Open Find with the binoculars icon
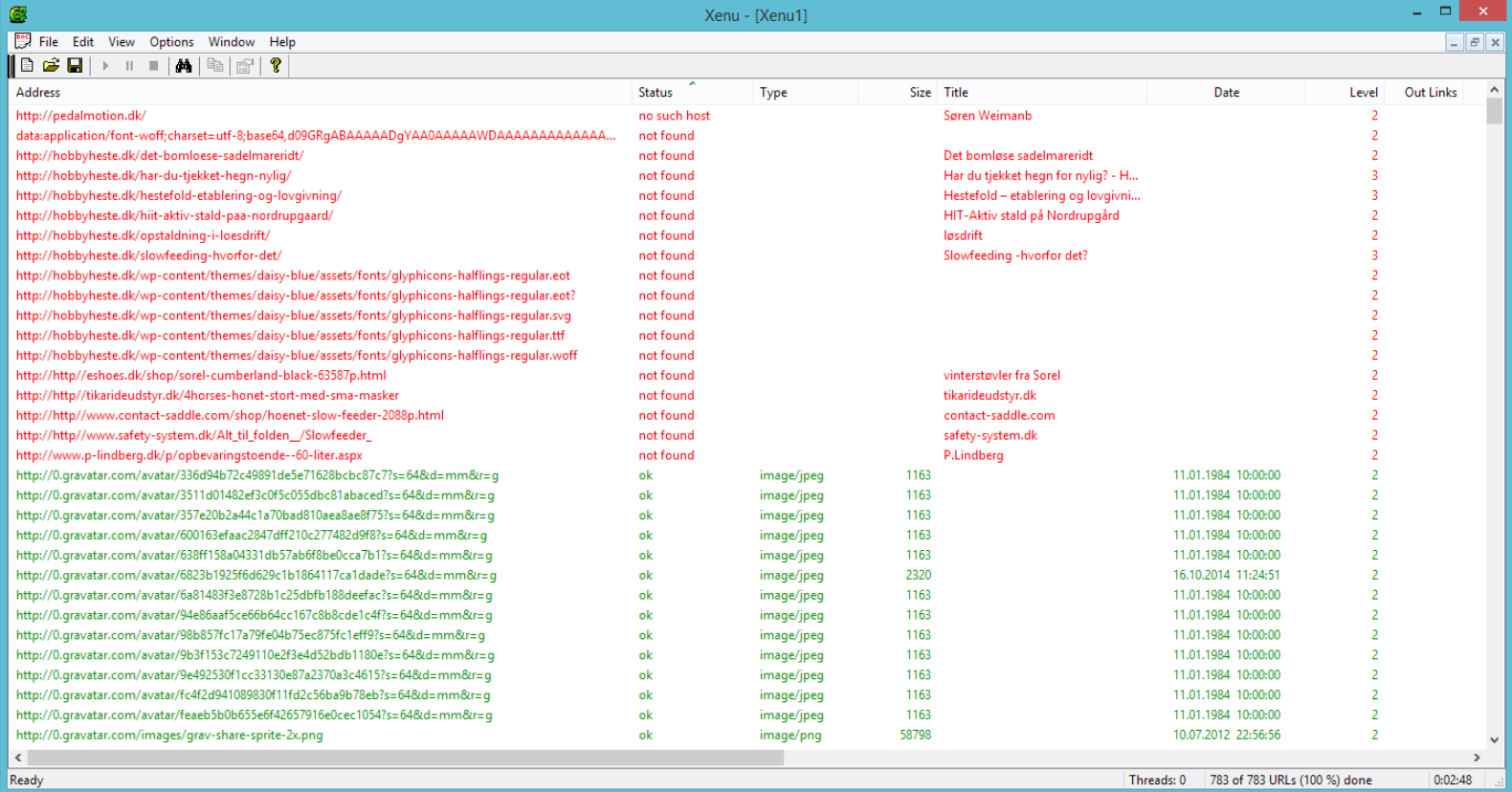1512x792 pixels. [184, 66]
